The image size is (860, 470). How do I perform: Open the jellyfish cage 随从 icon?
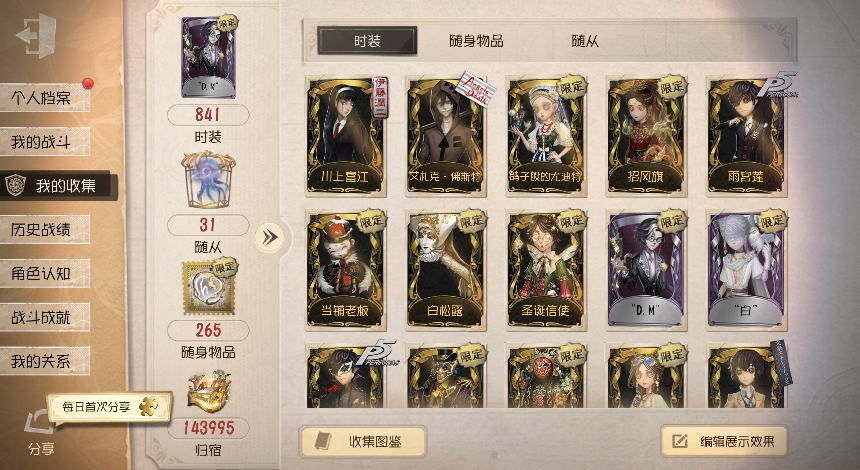[208, 181]
